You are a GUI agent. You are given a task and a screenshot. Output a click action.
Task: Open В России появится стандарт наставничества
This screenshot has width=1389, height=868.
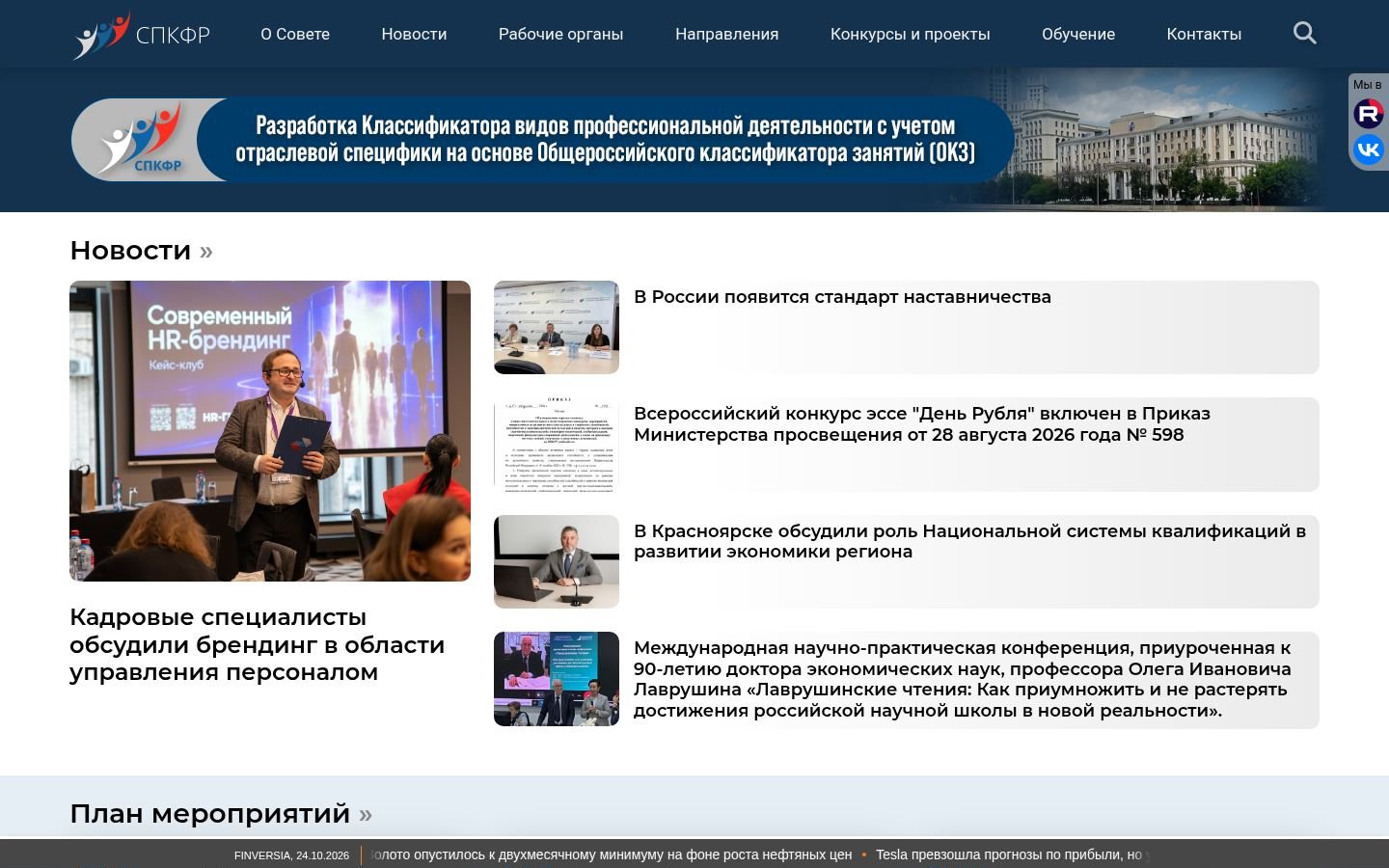[x=842, y=297]
